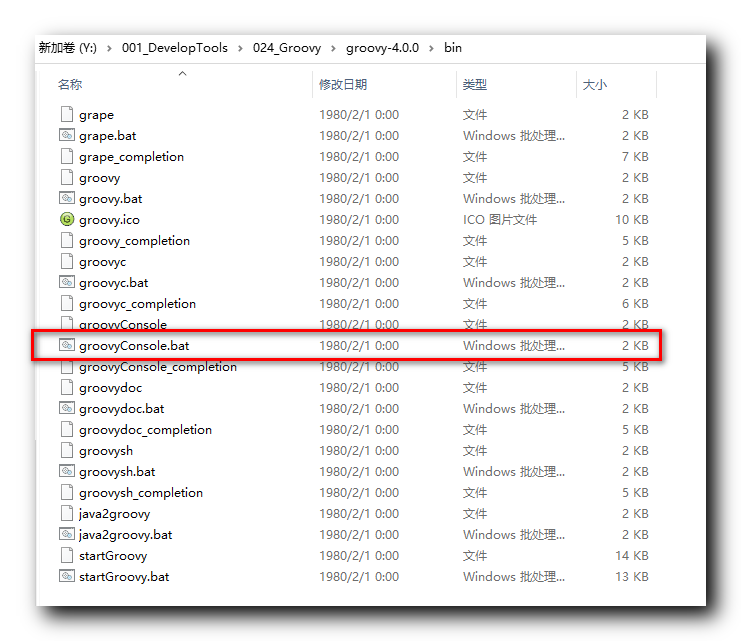Select groovyConsole_completion file name

[x=158, y=366]
